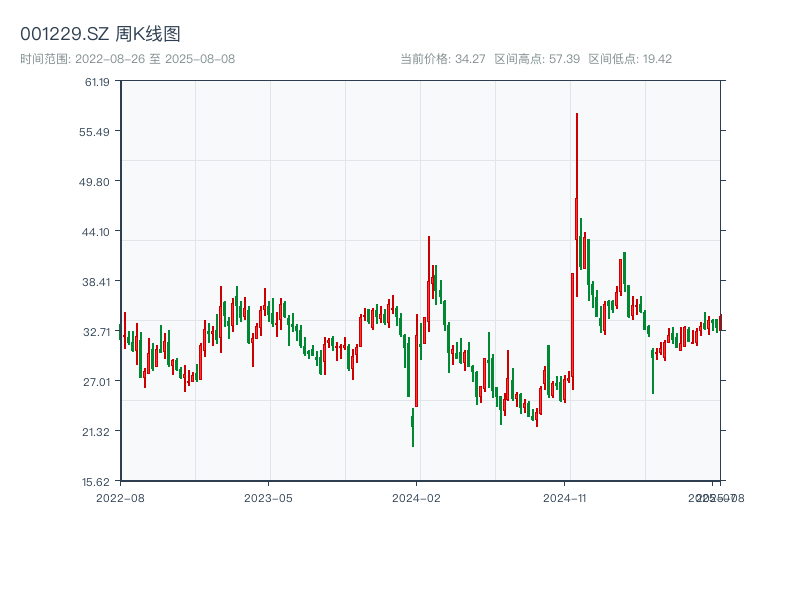Click y-axis label 61.19

point(97,82)
